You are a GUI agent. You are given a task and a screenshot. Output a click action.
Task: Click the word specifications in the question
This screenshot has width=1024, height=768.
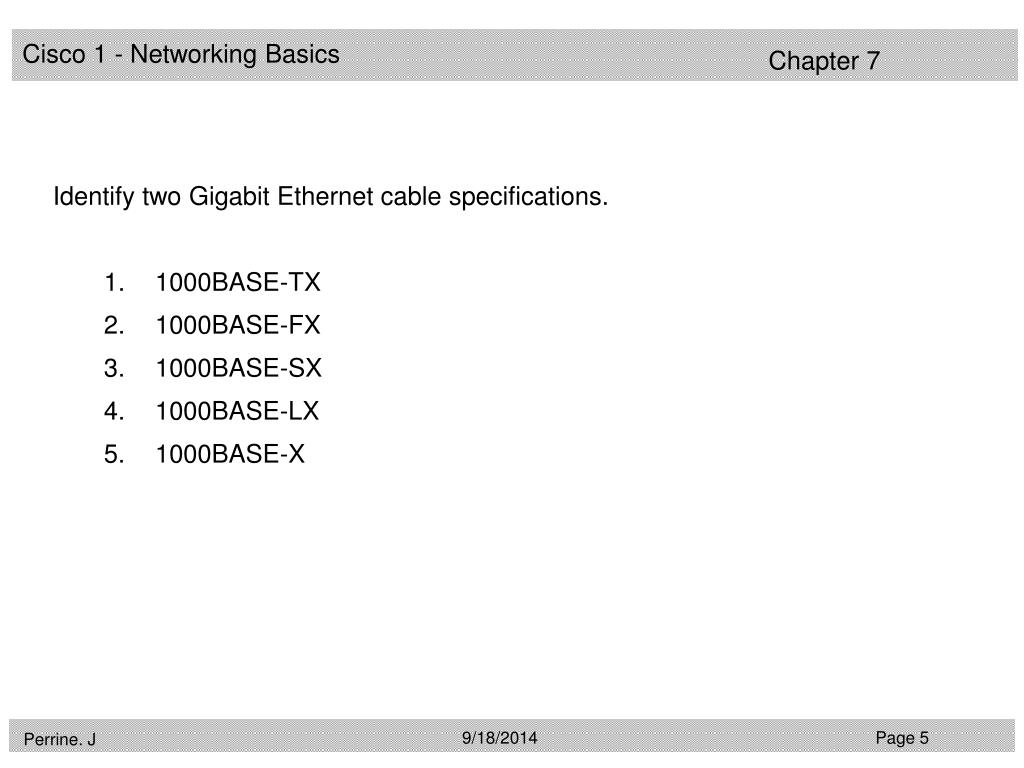click(x=528, y=197)
